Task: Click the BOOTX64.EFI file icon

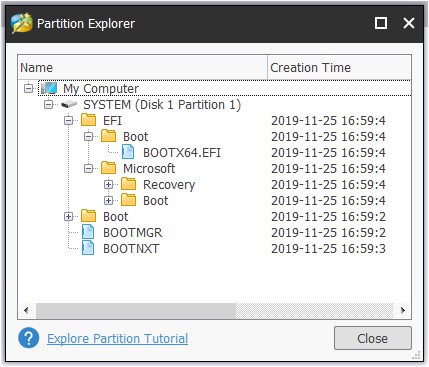Action: pyautogui.click(x=128, y=152)
